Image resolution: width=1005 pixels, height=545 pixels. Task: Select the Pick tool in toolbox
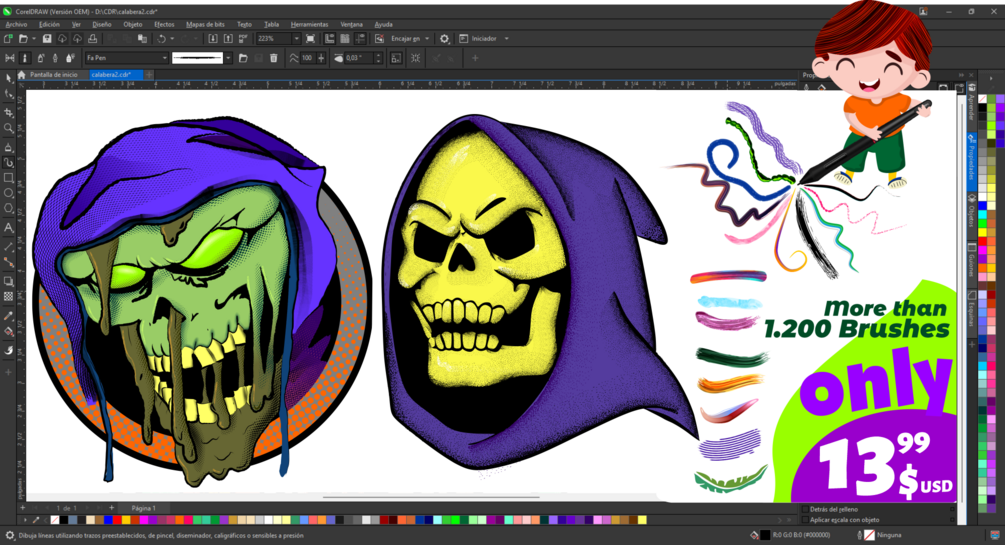click(x=8, y=78)
